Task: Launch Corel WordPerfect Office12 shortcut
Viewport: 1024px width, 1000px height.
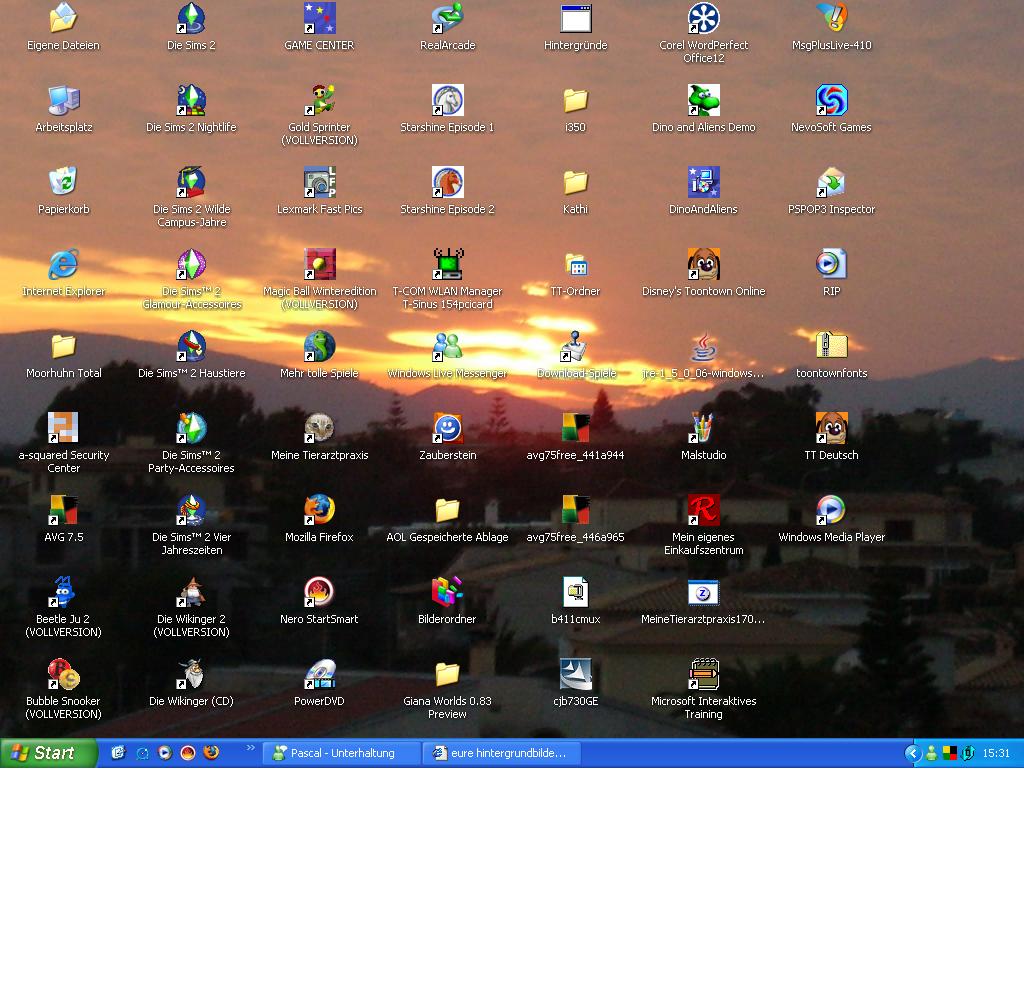Action: tap(703, 19)
